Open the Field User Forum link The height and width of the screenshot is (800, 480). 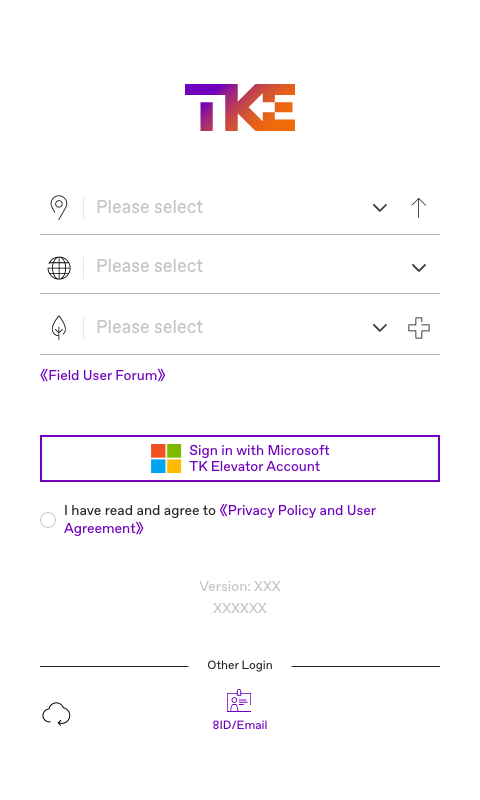pos(103,376)
